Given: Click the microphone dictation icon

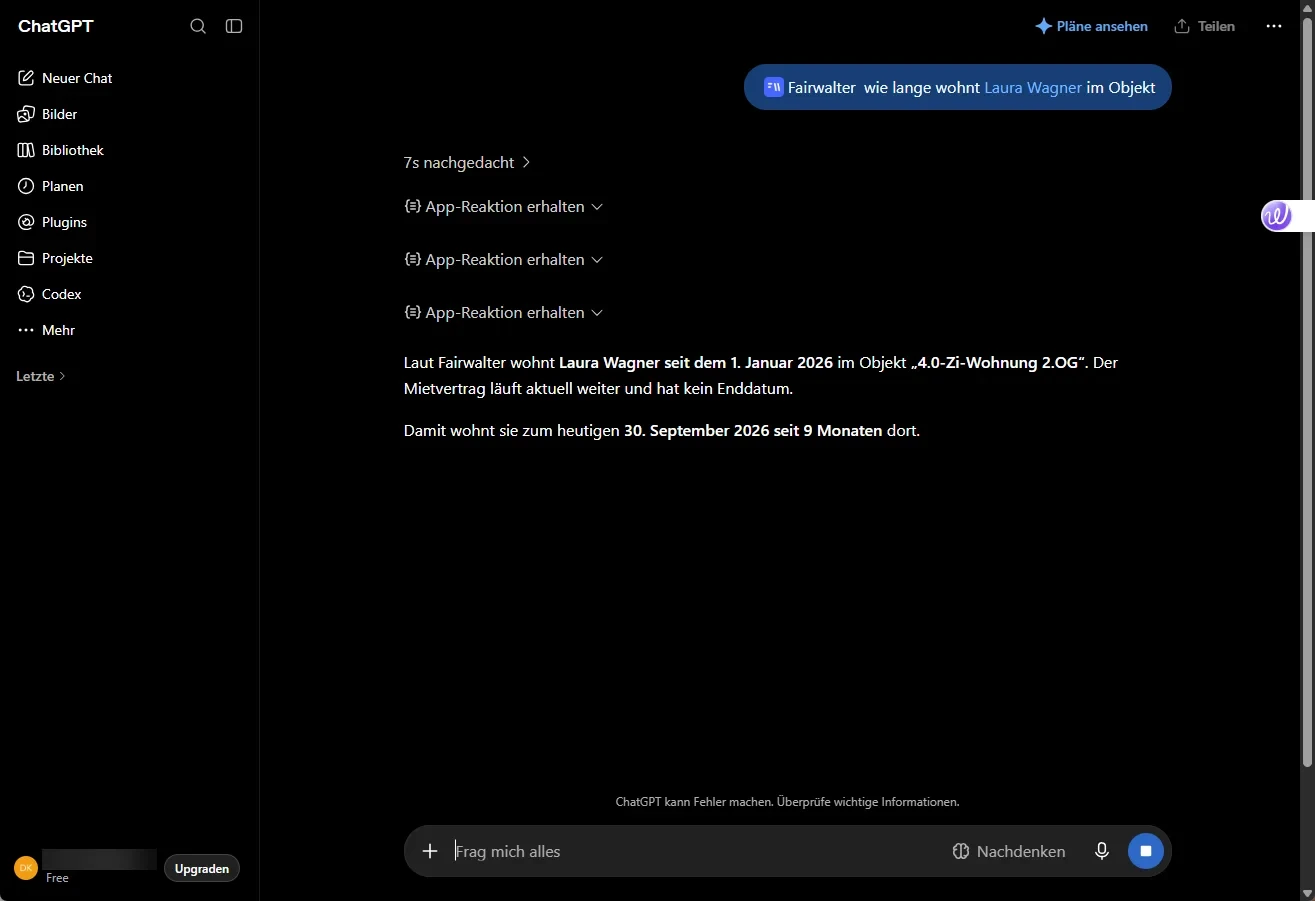Looking at the screenshot, I should [x=1102, y=851].
